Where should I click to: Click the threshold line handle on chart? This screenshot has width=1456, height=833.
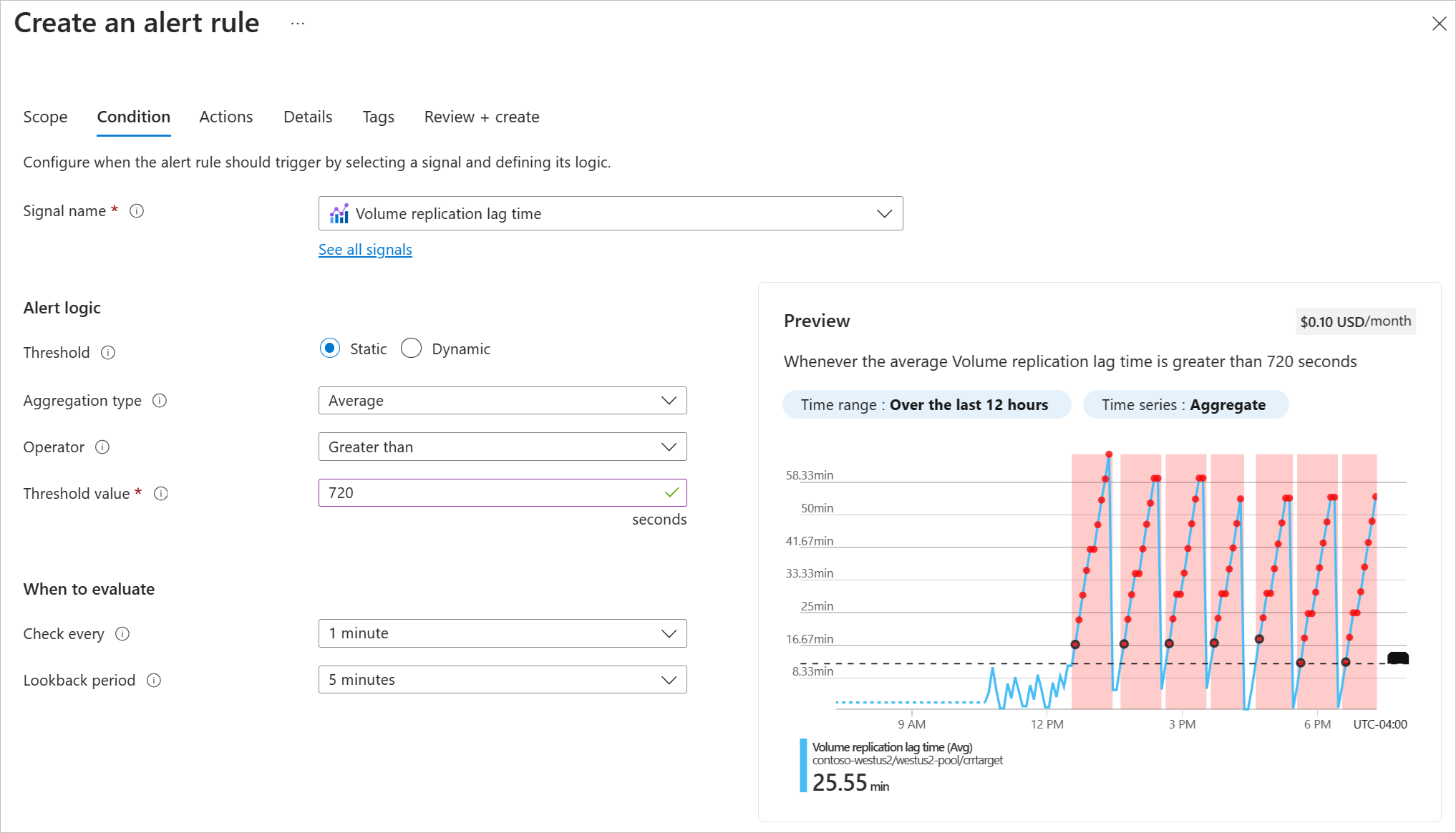[x=1397, y=658]
